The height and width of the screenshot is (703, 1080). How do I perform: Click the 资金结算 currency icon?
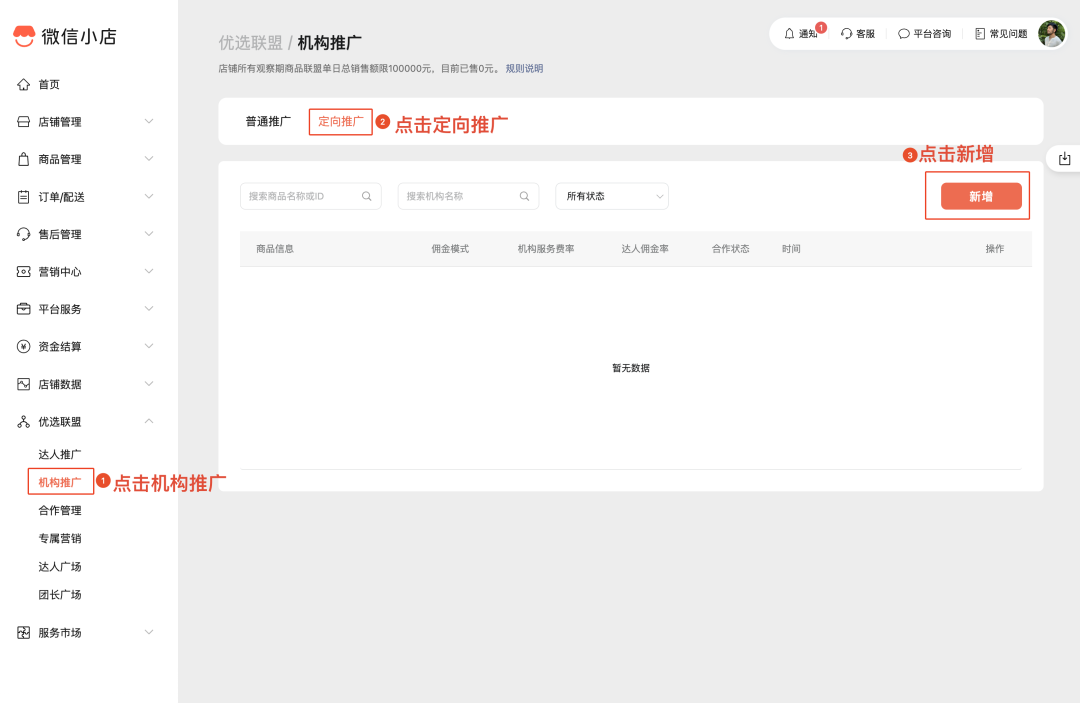[24, 346]
